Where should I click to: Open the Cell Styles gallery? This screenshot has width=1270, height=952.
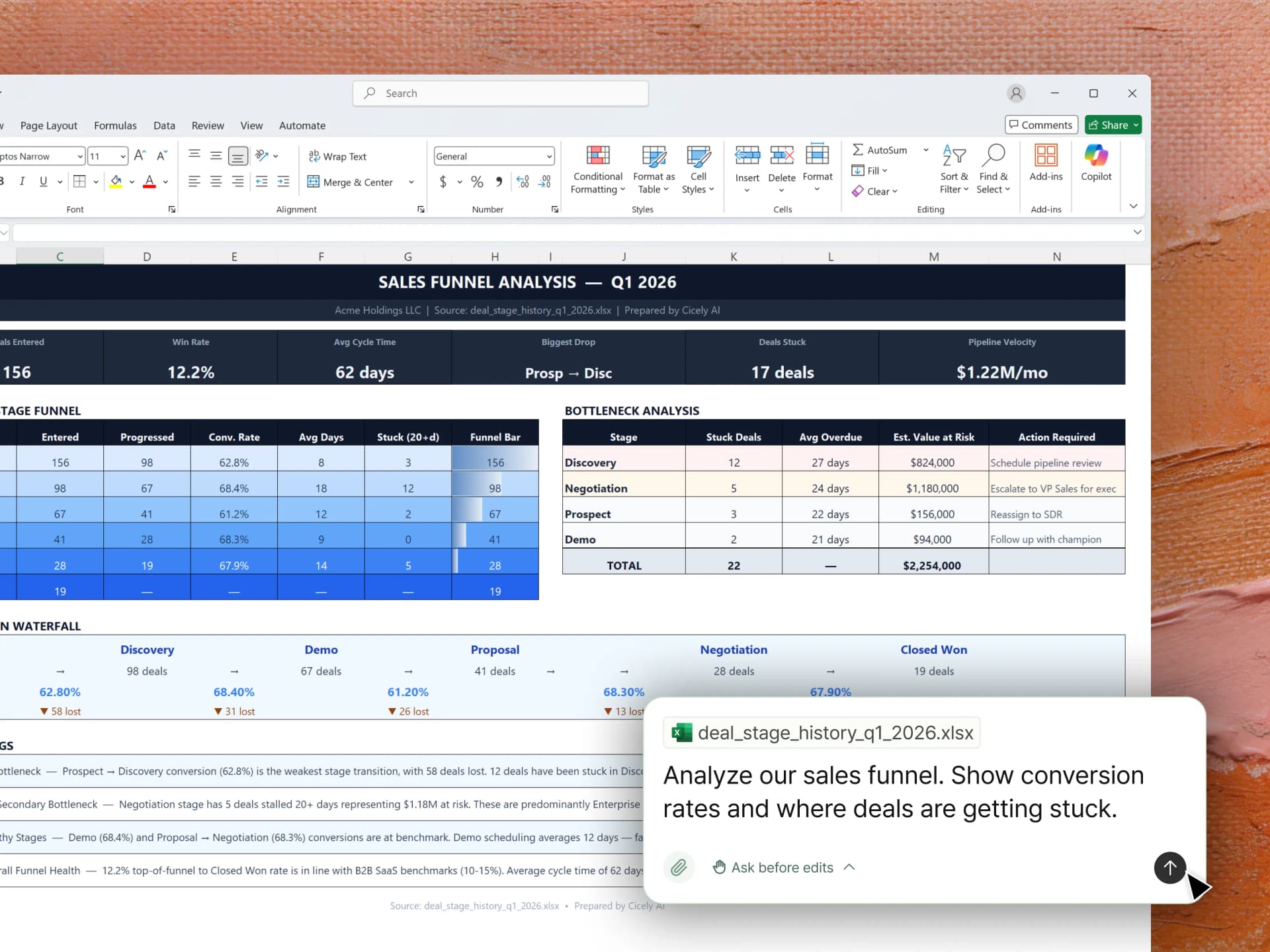698,169
